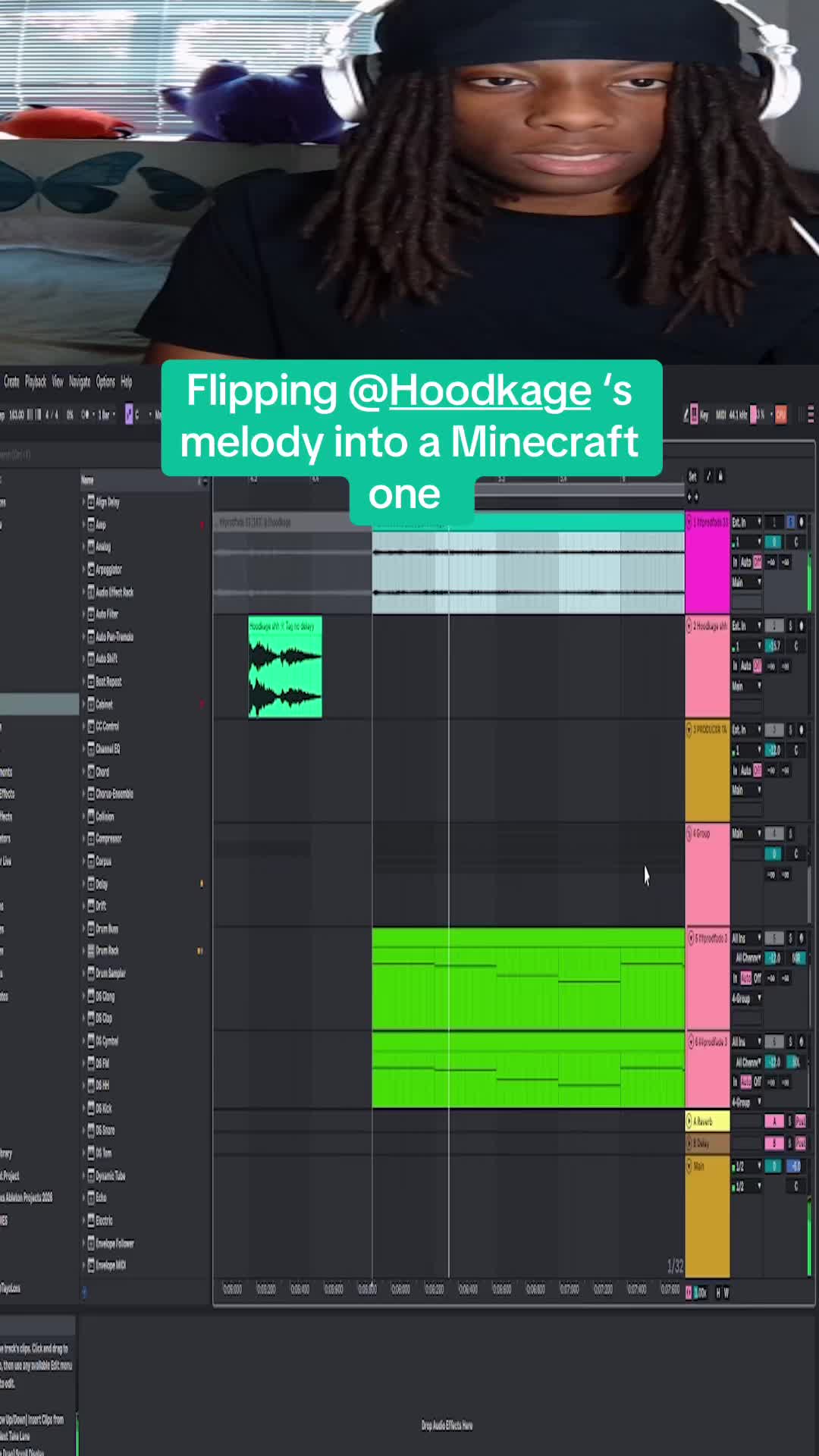Image resolution: width=819 pixels, height=1456 pixels.
Task: Click the metronome icon in the control bar
Action: (85, 415)
